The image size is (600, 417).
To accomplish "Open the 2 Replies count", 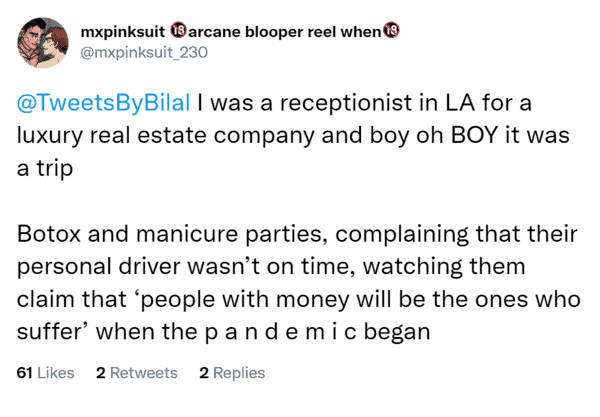I will coord(232,373).
